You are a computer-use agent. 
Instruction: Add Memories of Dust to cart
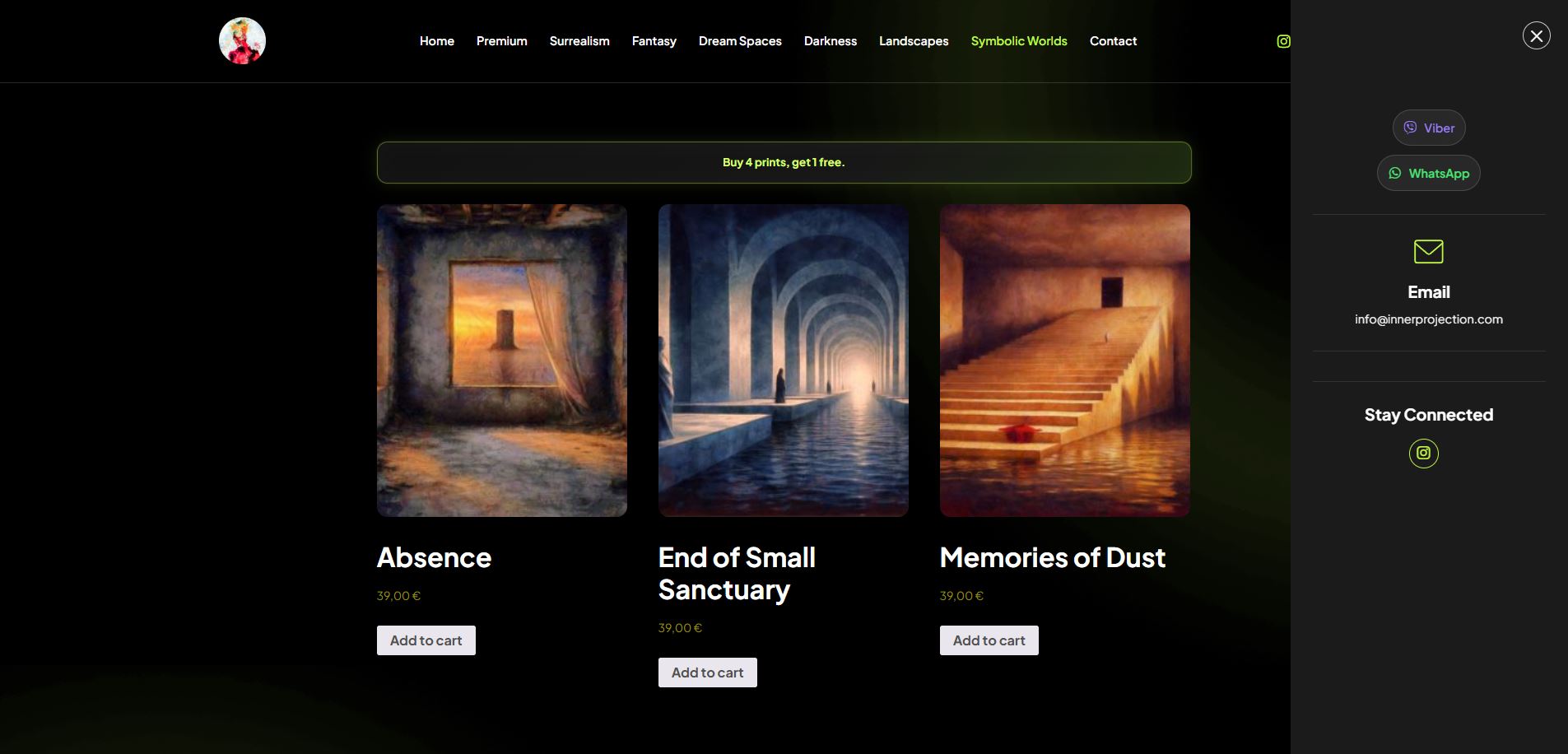(989, 640)
